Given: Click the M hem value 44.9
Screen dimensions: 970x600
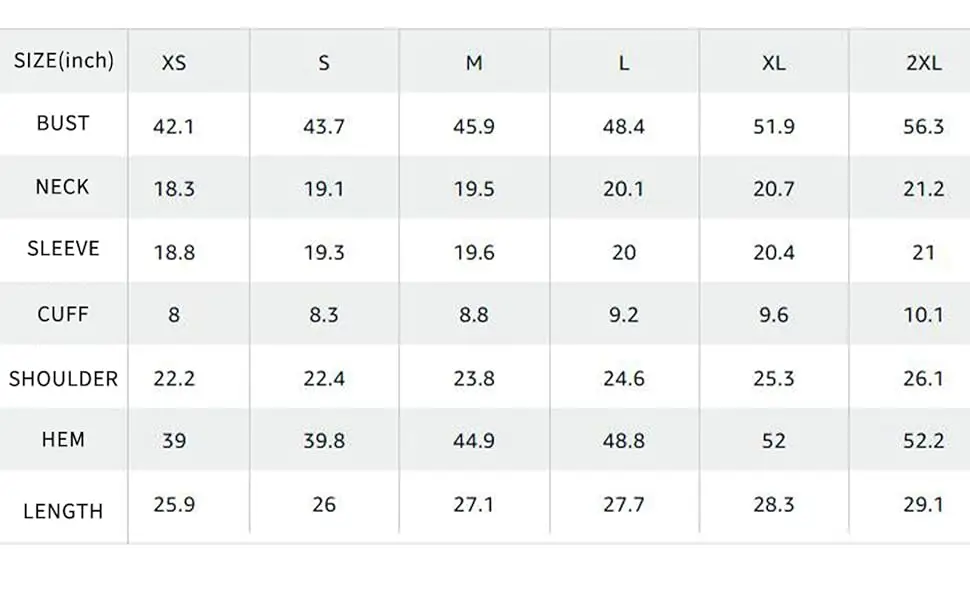Looking at the screenshot, I should point(474,441).
